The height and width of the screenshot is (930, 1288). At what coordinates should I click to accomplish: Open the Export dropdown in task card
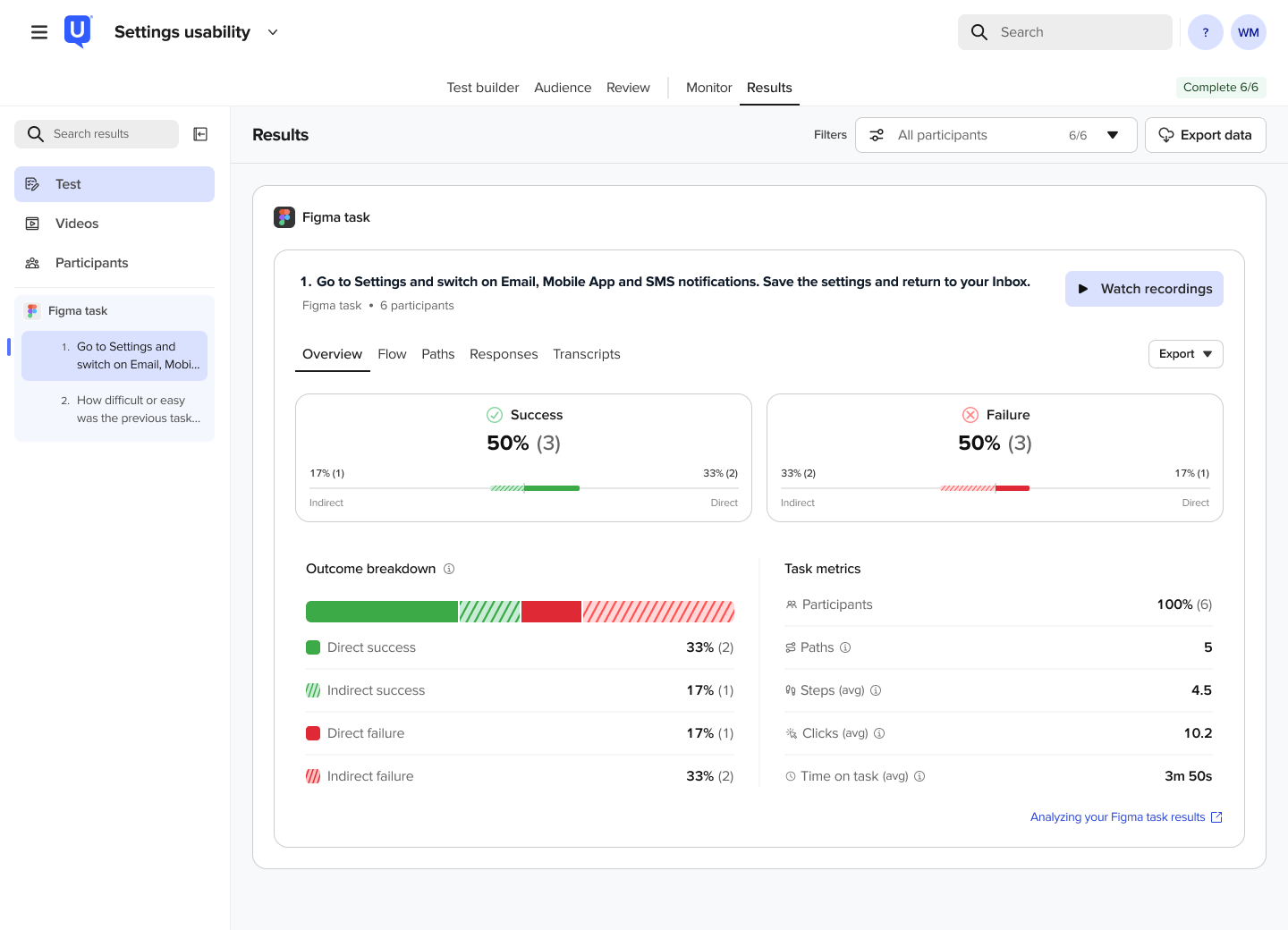pos(1186,354)
